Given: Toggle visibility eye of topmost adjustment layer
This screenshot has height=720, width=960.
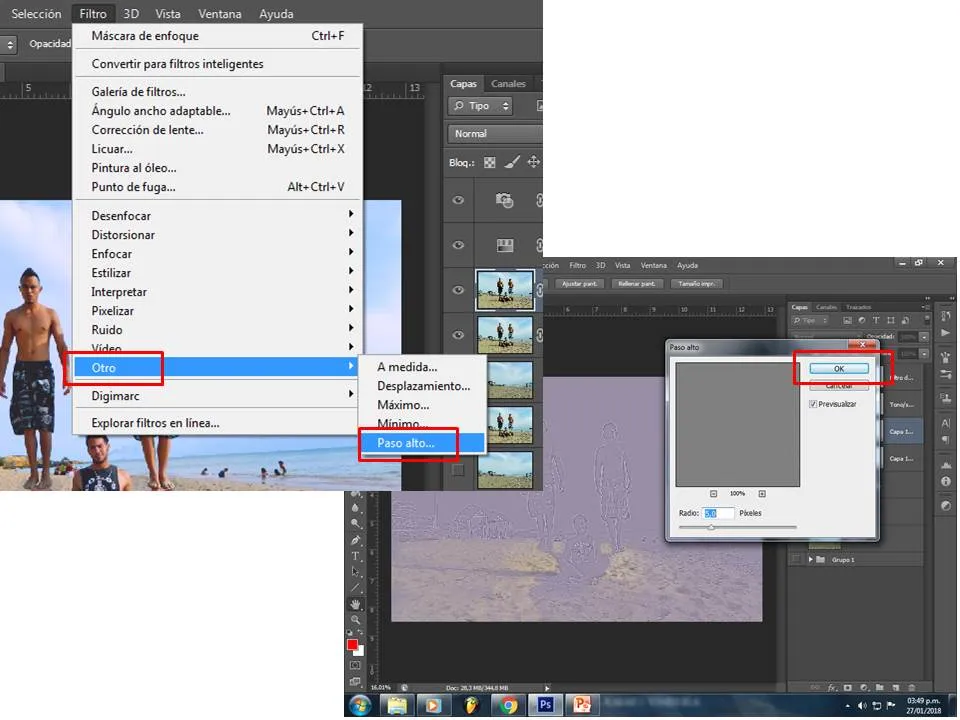Looking at the screenshot, I should [458, 200].
